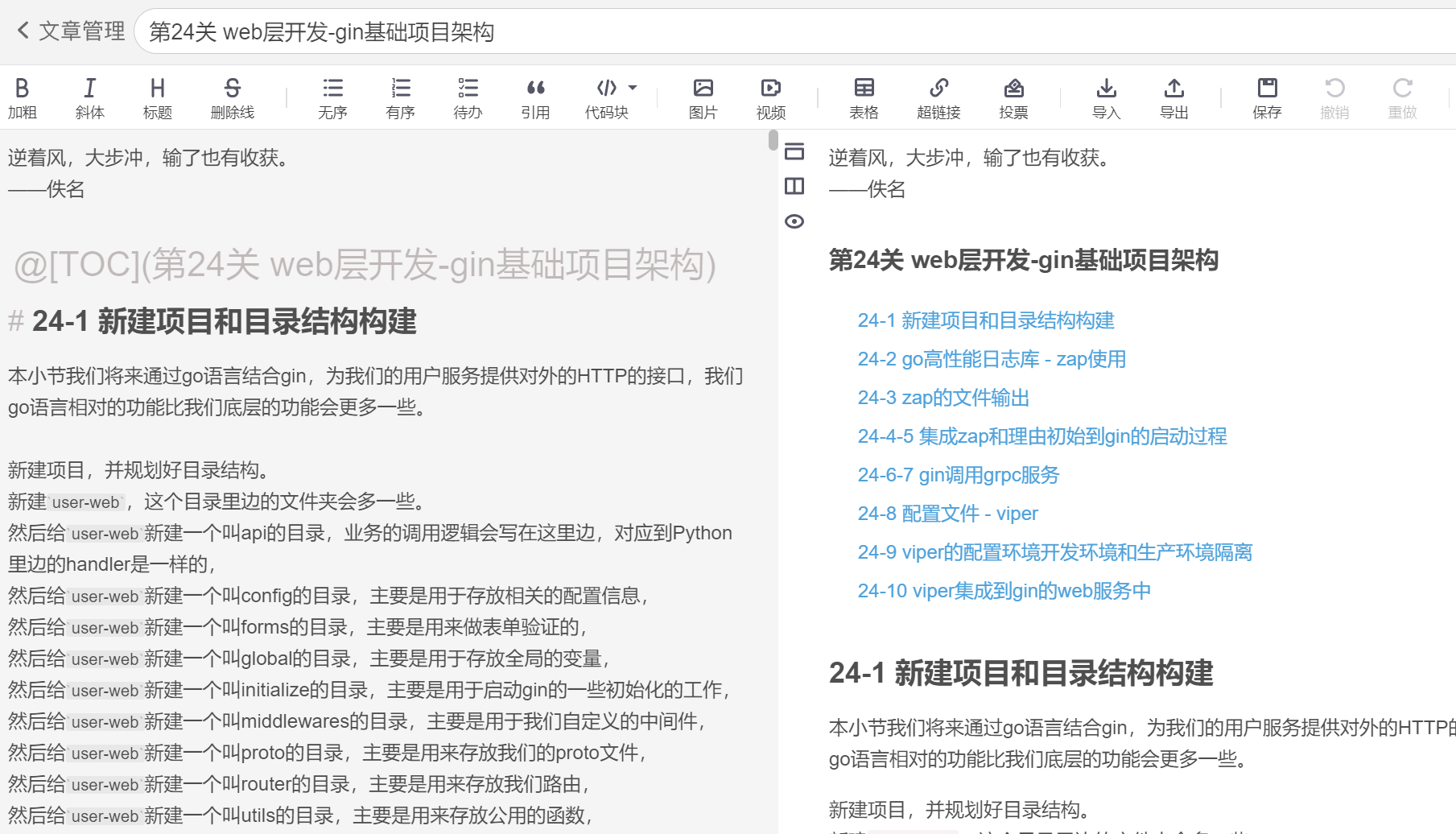Add a hyperlink via the 超链接 icon
The width and height of the screenshot is (1456, 834).
[938, 97]
